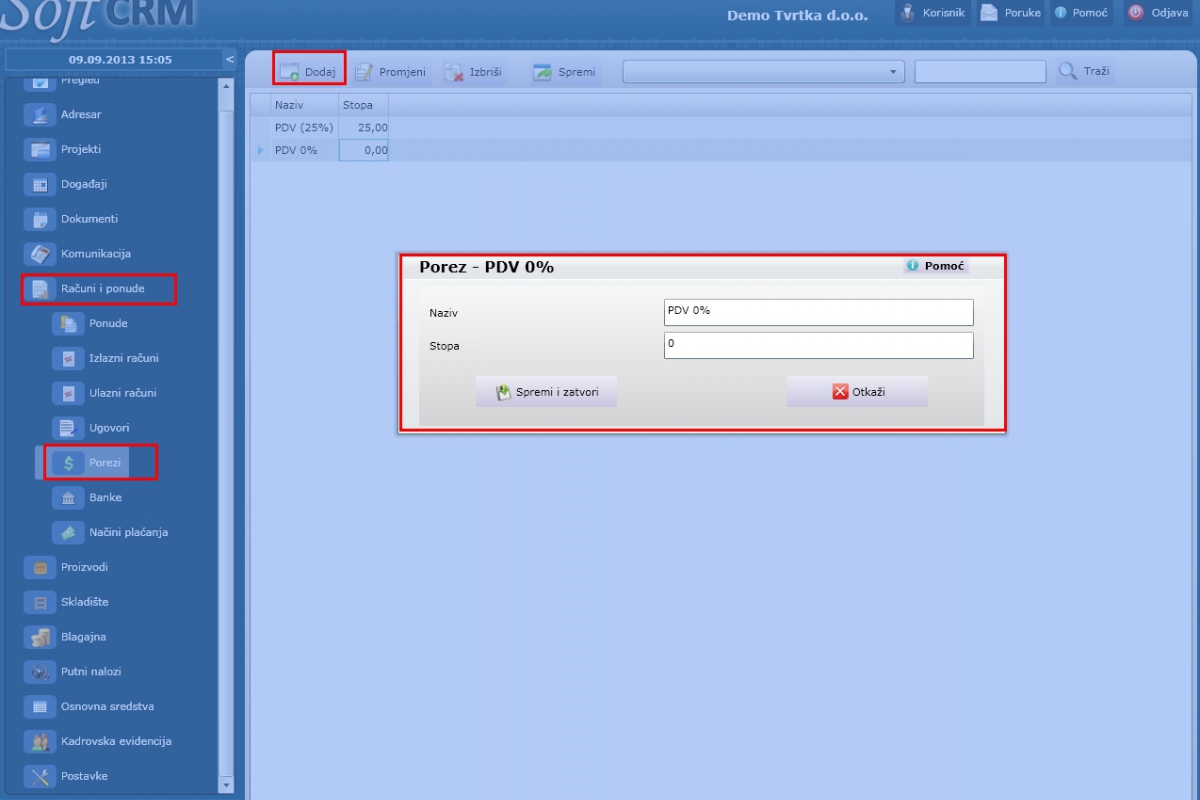Open the Proizvodi icon
1200x800 pixels.
point(40,567)
